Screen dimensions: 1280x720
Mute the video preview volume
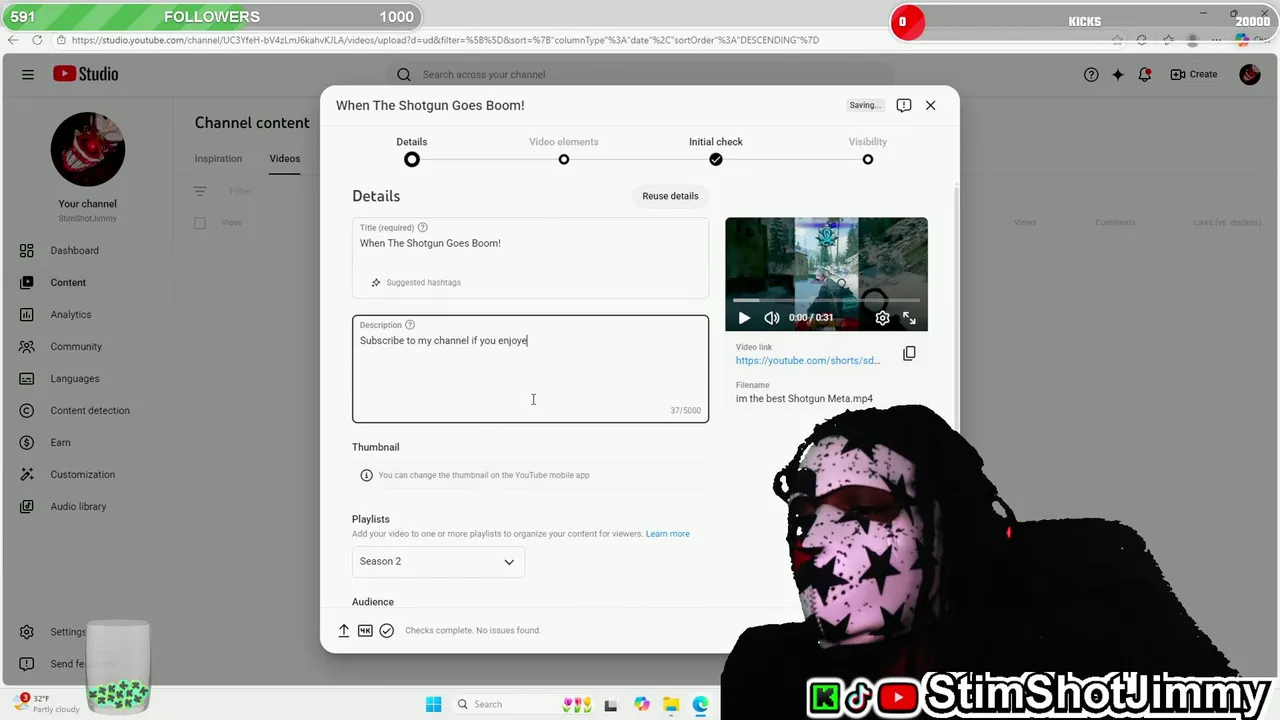tap(771, 318)
